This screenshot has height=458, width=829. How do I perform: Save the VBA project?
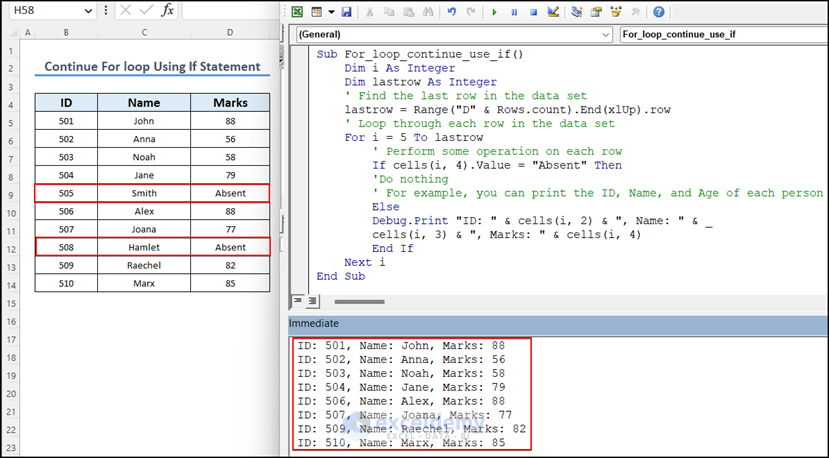[x=346, y=12]
